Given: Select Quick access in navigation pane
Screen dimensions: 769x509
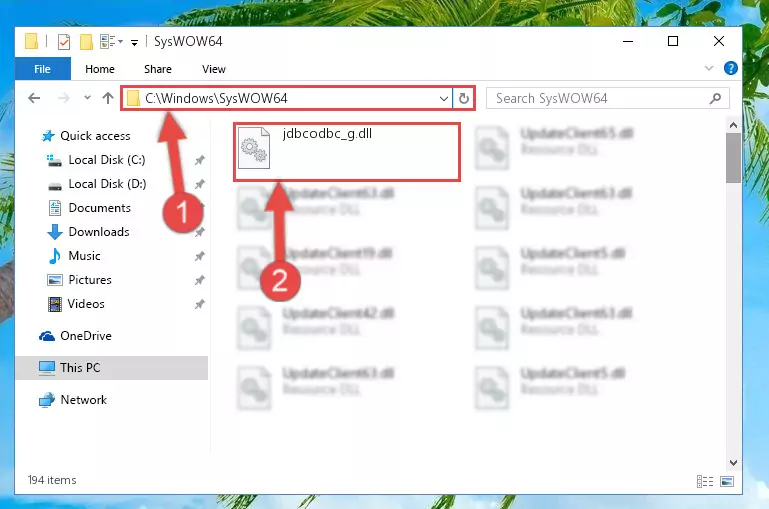Looking at the screenshot, I should [x=96, y=136].
